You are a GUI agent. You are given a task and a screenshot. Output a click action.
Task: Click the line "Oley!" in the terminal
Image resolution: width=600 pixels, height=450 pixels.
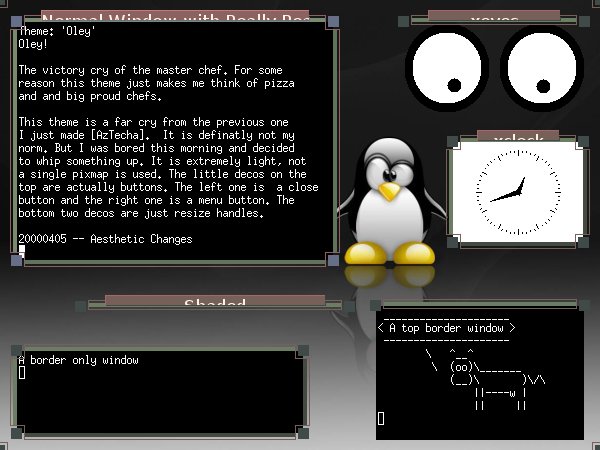point(33,44)
